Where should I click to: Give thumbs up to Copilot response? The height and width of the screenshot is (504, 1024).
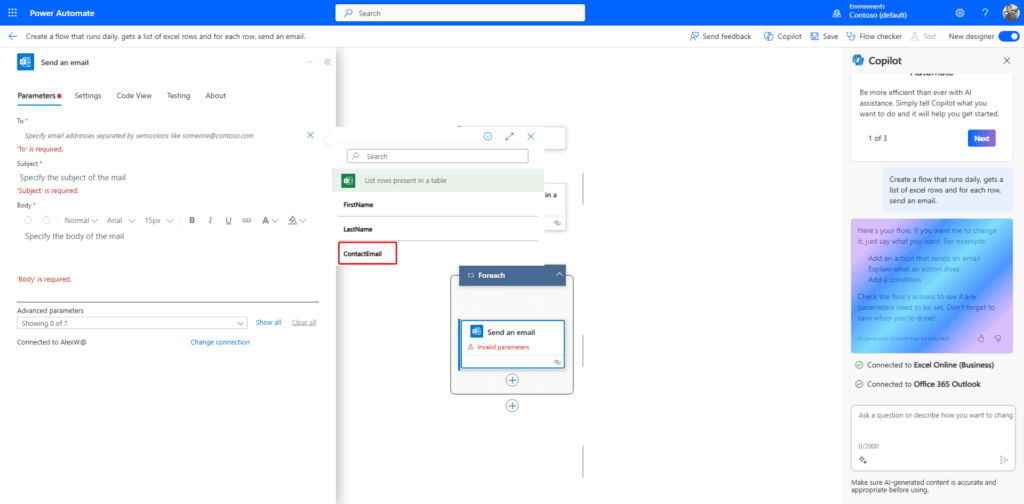click(x=981, y=338)
